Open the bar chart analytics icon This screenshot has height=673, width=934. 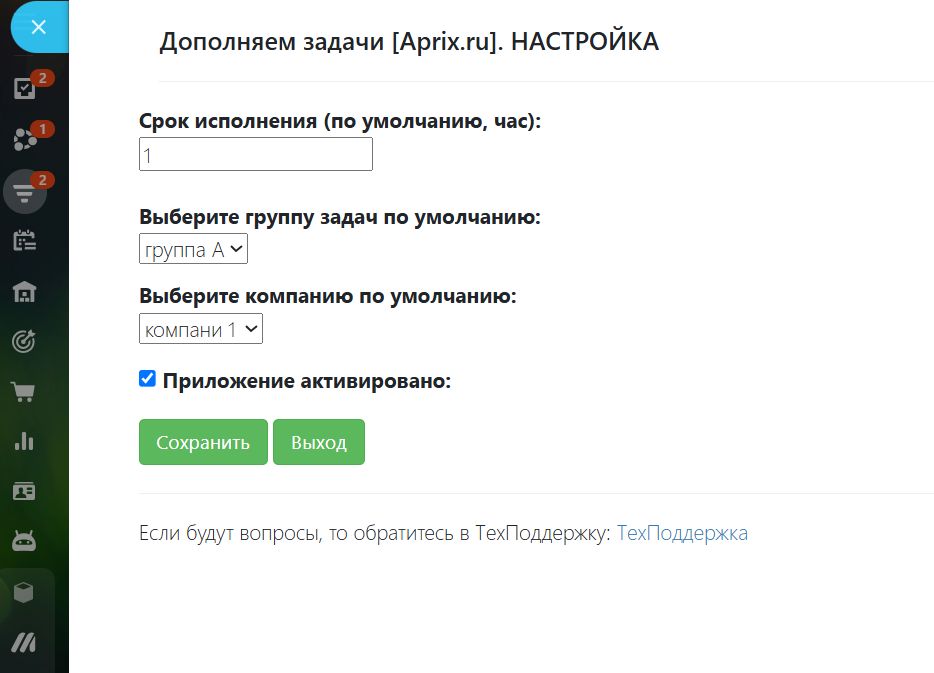click(x=25, y=441)
